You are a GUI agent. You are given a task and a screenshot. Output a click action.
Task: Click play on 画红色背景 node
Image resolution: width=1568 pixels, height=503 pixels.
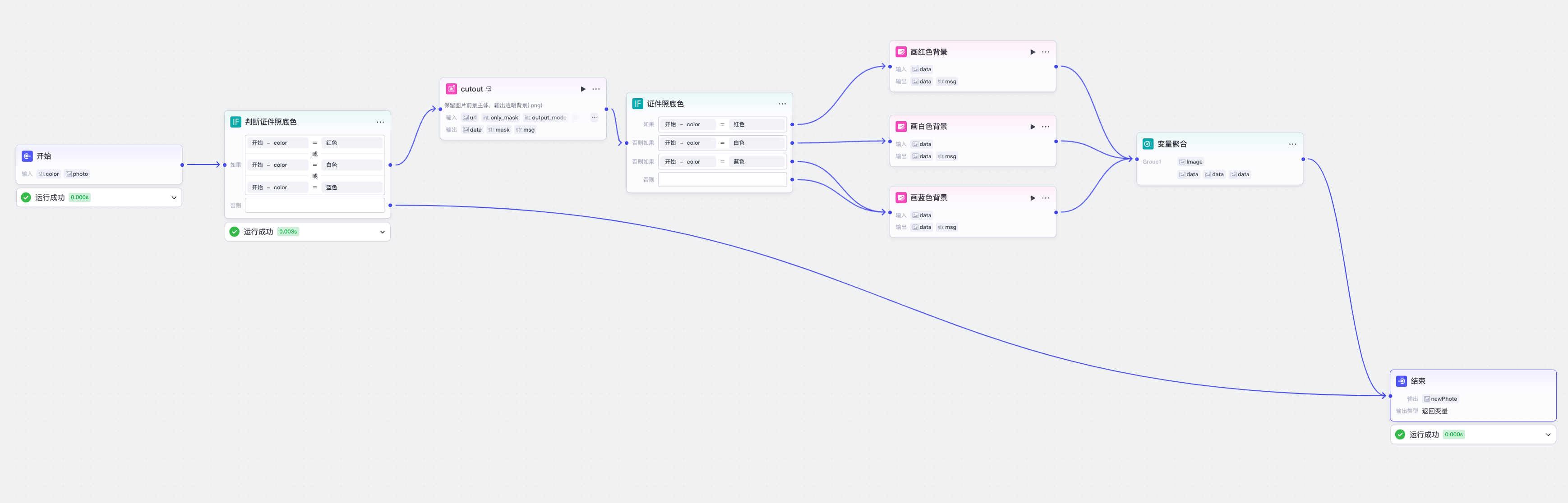[1033, 52]
